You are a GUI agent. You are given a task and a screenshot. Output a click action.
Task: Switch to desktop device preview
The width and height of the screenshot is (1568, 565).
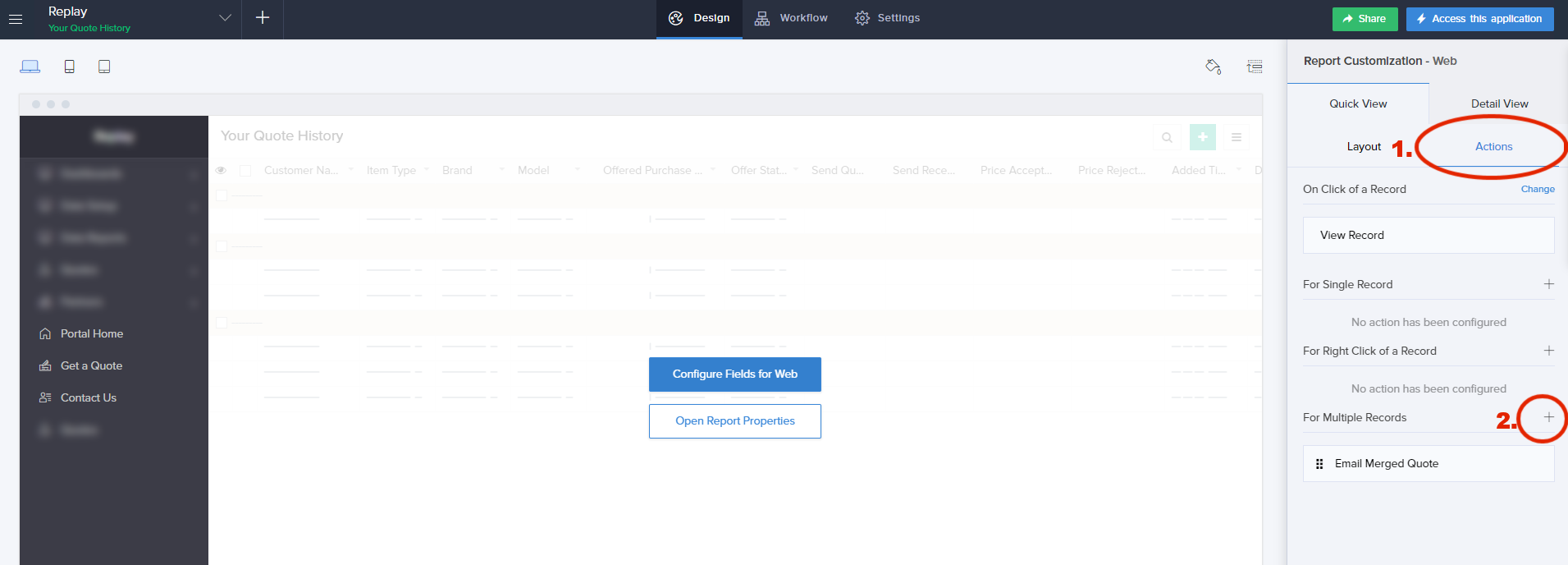point(30,67)
